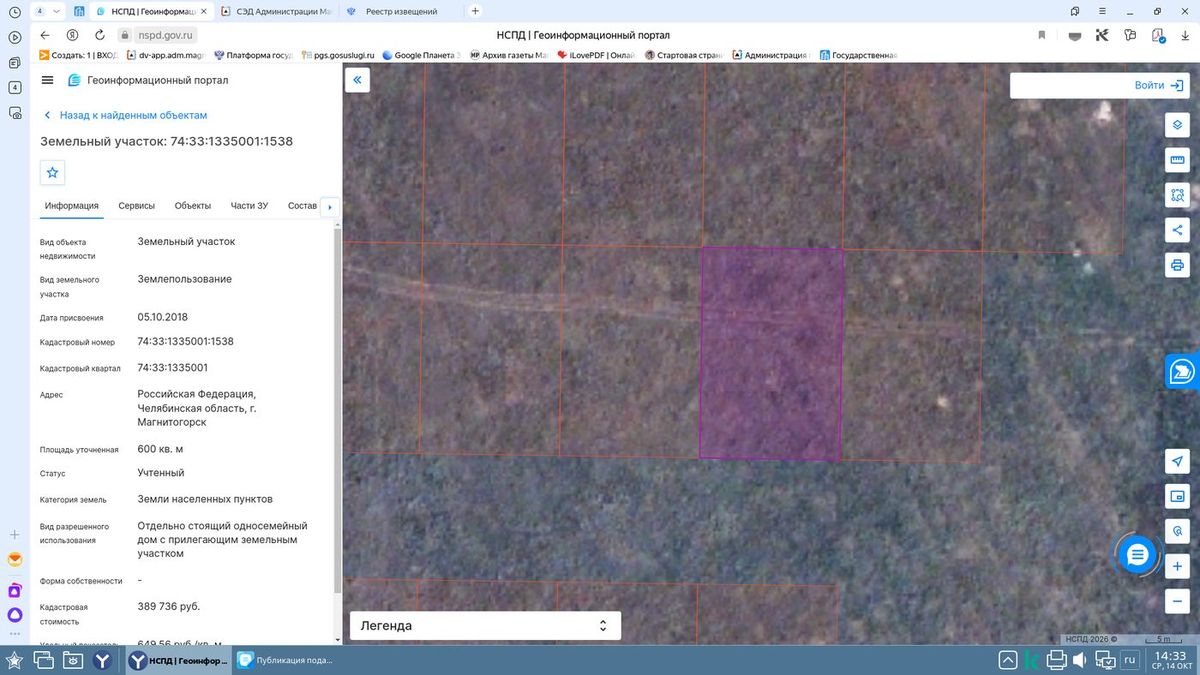The height and width of the screenshot is (675, 1200).
Task: Open the Google Планета bookmark
Action: 420,55
